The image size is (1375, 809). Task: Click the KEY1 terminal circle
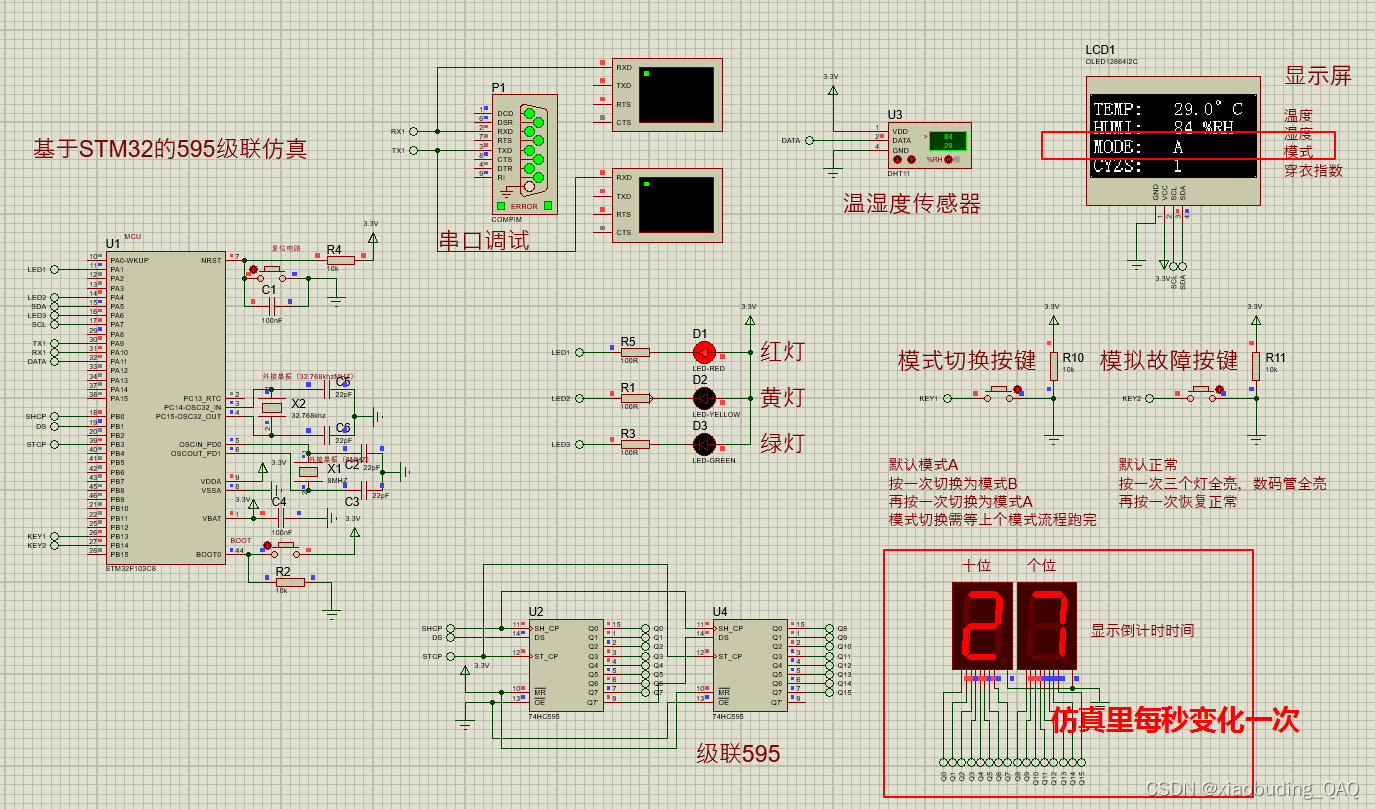(x=949, y=398)
